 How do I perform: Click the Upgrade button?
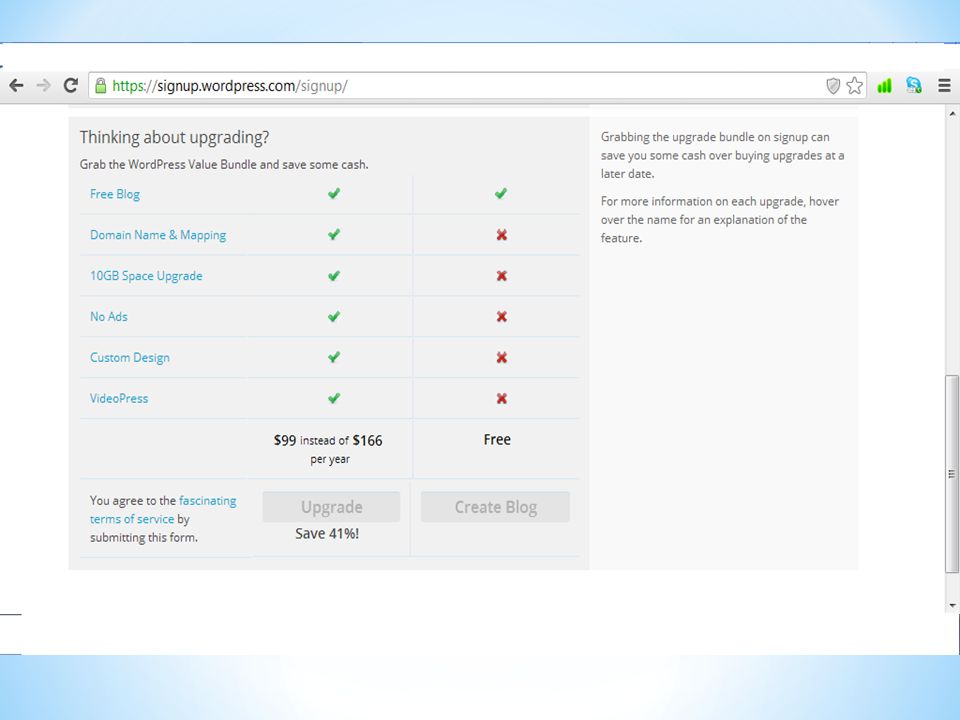point(331,507)
